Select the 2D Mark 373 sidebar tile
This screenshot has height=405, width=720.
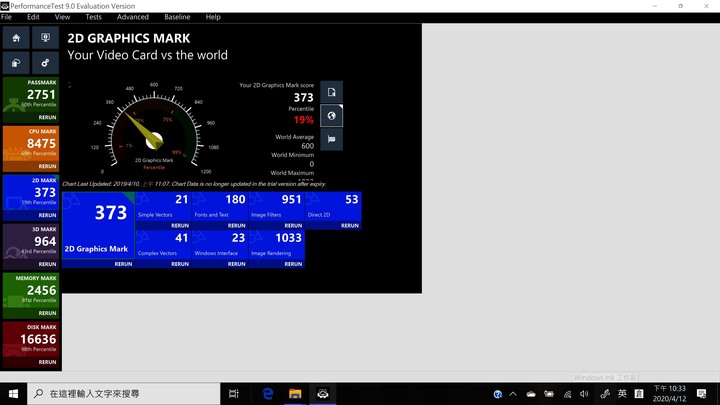[x=31, y=197]
